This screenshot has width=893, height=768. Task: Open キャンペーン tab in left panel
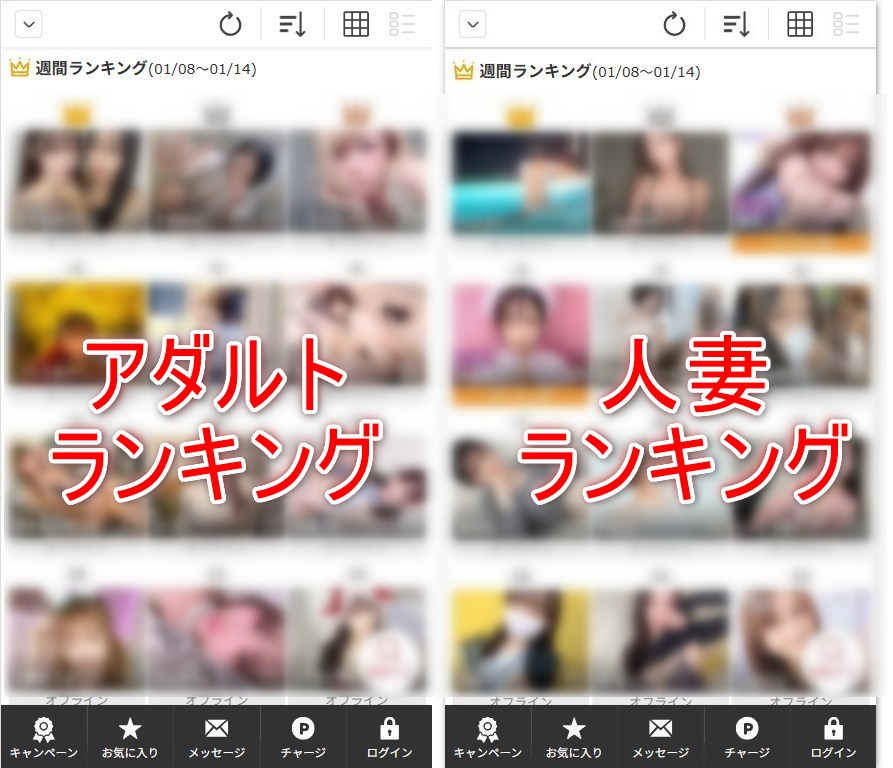pos(44,737)
